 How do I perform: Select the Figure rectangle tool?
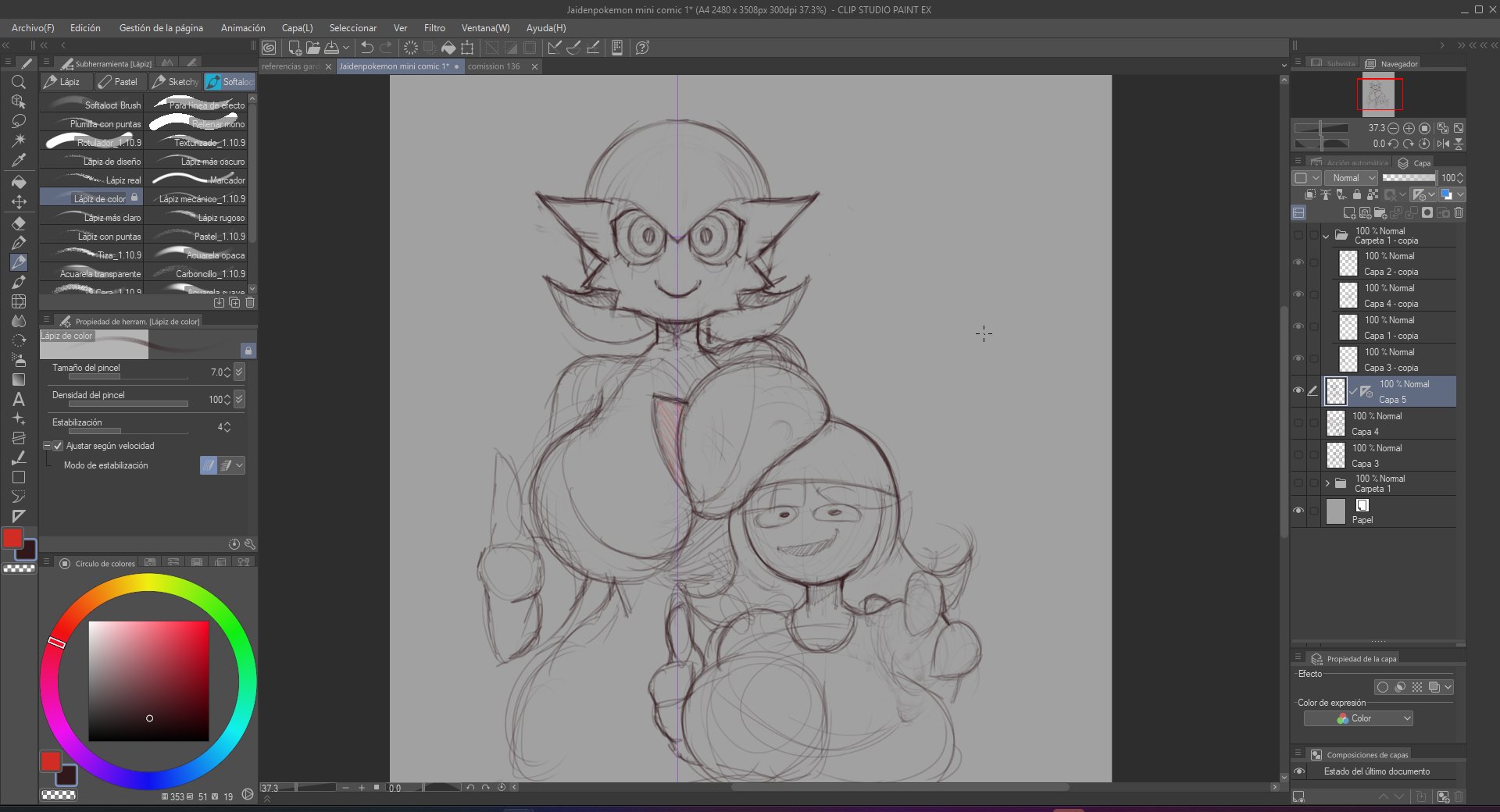(x=19, y=477)
